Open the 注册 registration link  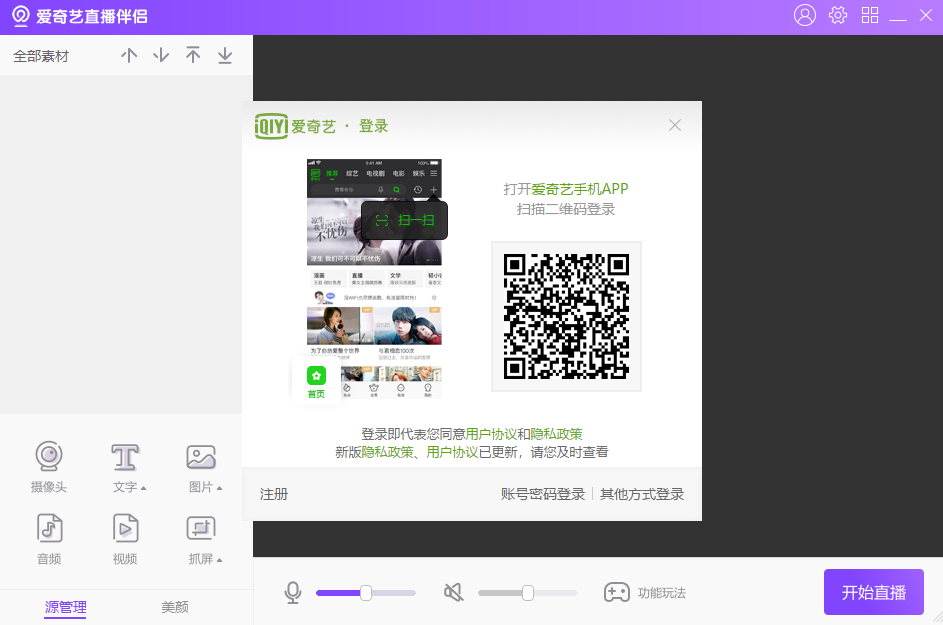coord(273,494)
